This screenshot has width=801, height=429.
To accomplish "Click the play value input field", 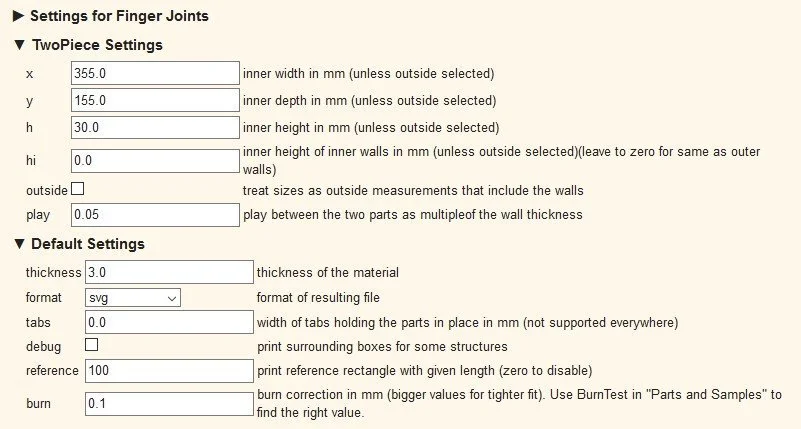I will pyautogui.click(x=155, y=214).
